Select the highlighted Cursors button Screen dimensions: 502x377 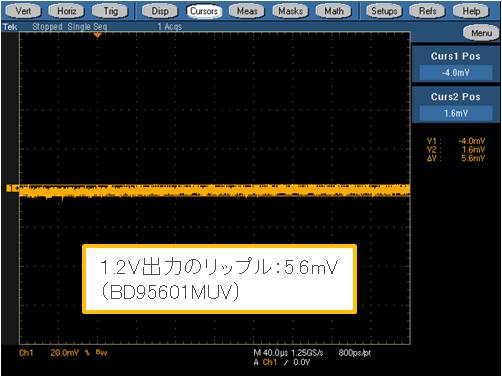click(204, 11)
